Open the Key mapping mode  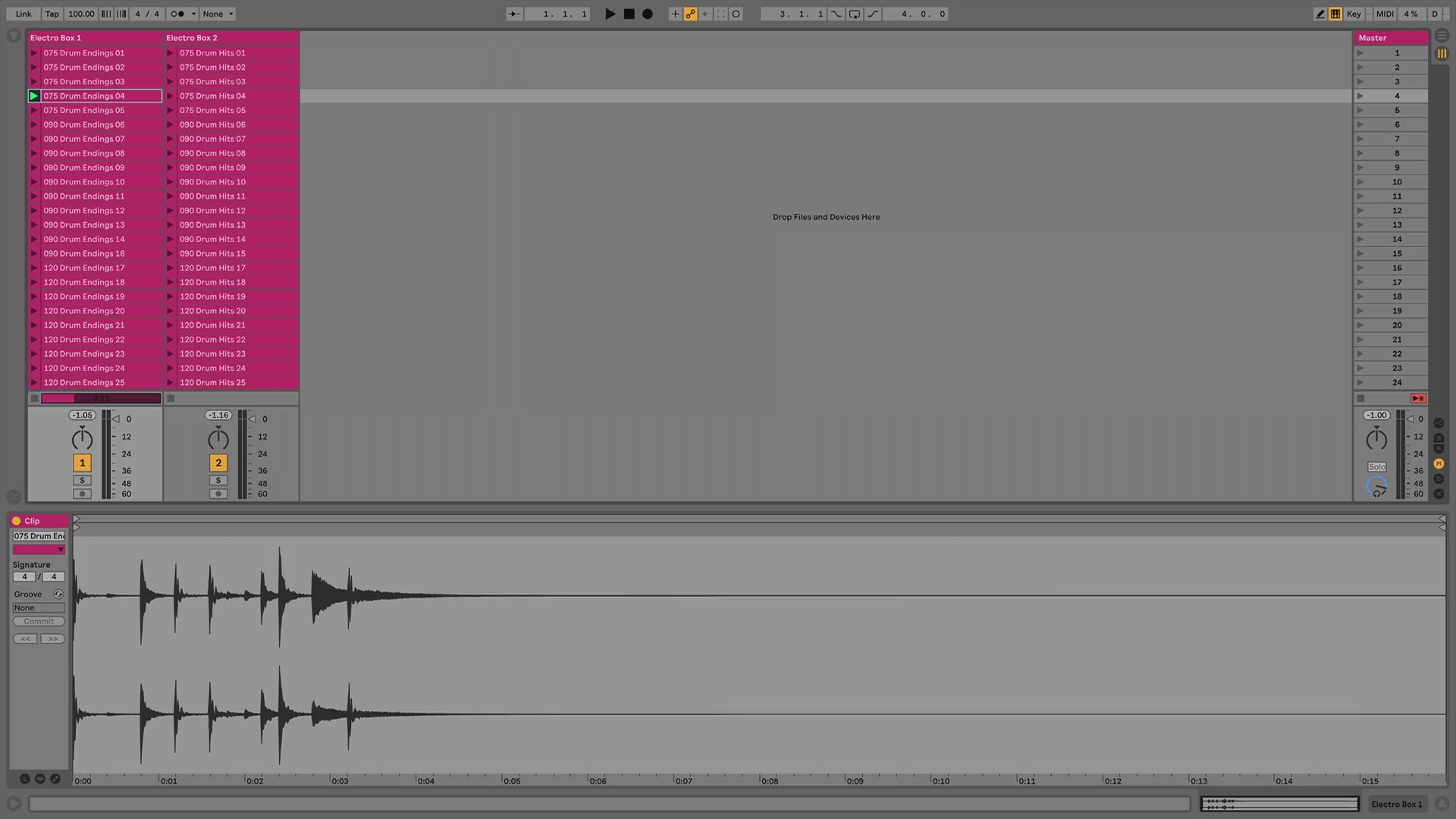(1354, 14)
